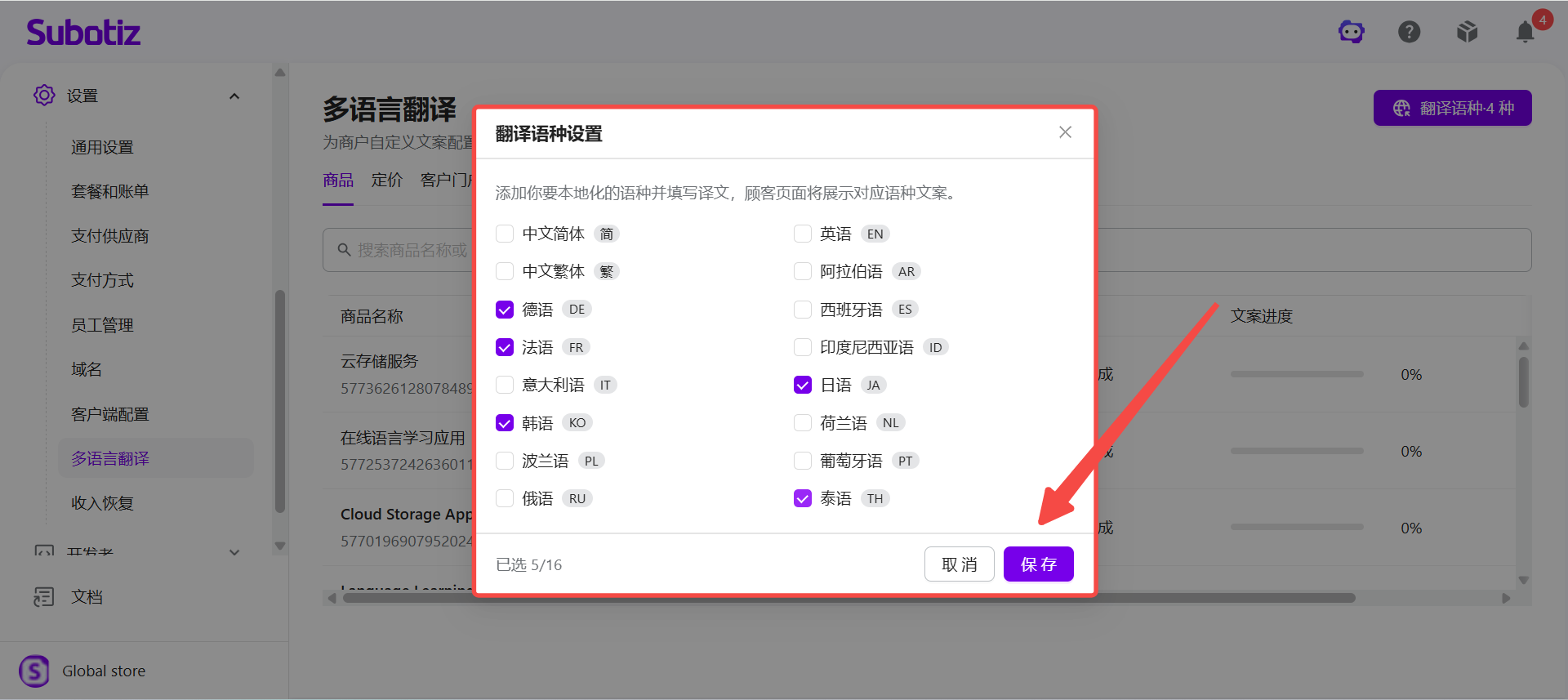
Task: Open the notifications bell
Action: [1526, 32]
